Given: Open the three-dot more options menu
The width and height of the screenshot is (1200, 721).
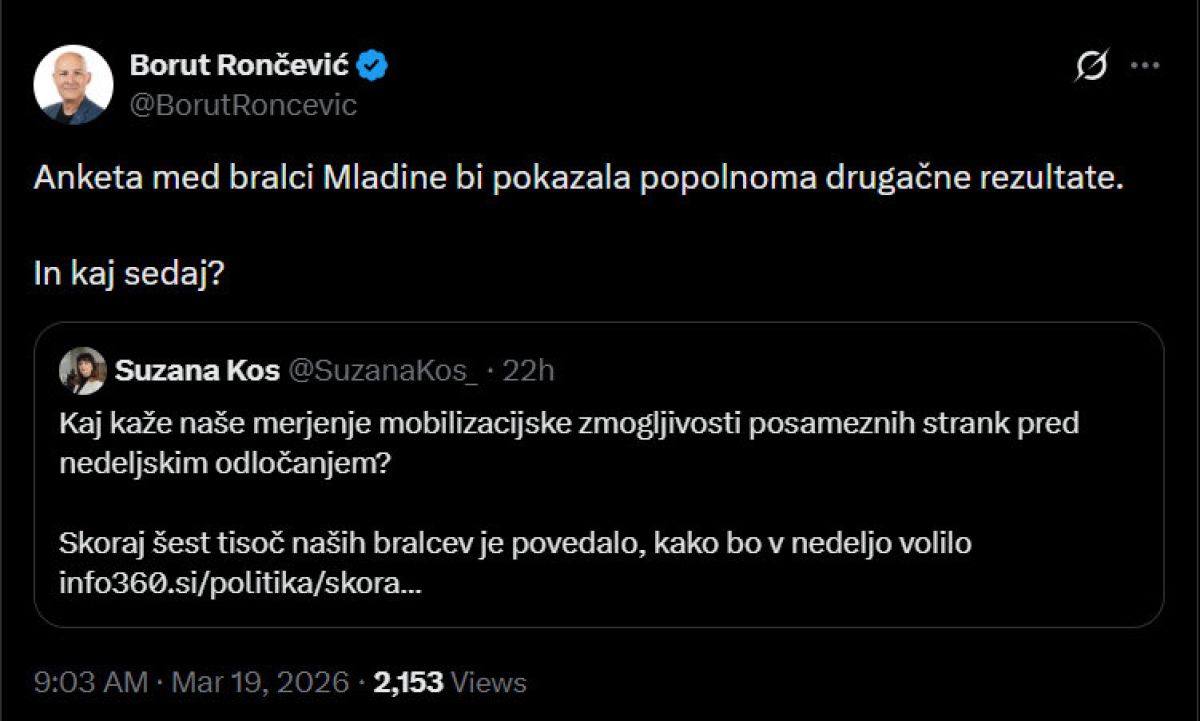Looking at the screenshot, I should point(1144,66).
